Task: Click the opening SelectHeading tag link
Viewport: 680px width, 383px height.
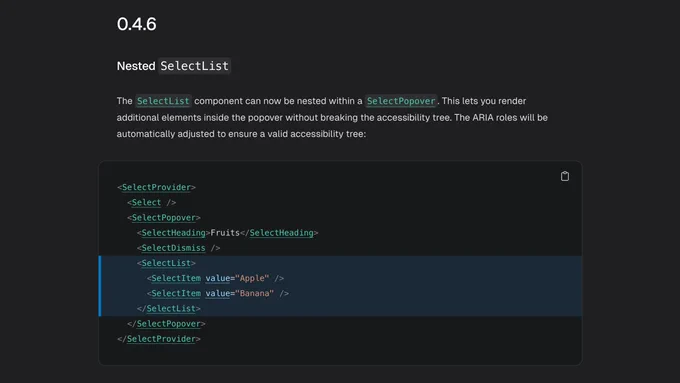Action: point(173,232)
